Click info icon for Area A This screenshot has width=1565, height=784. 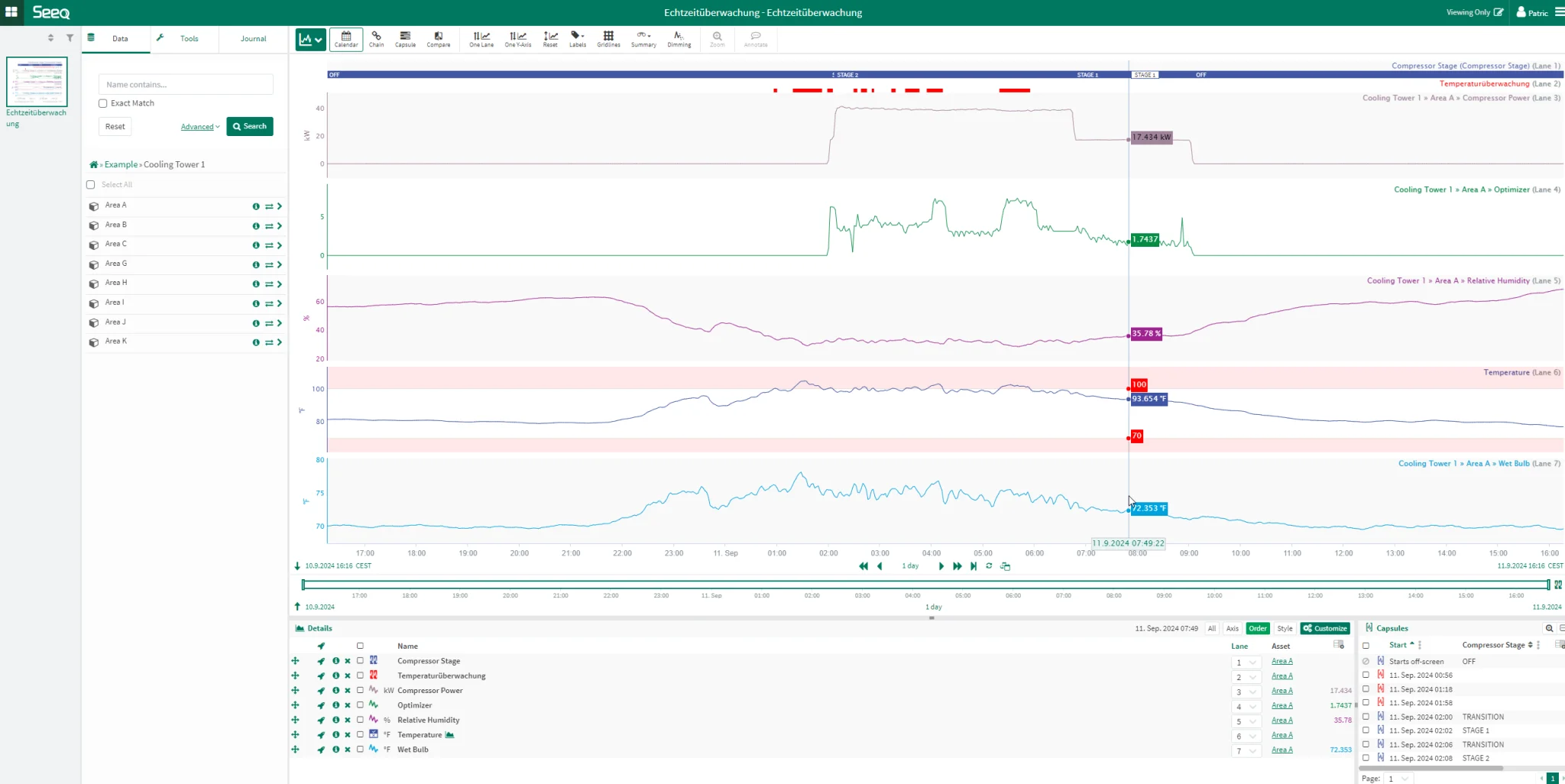click(x=256, y=206)
